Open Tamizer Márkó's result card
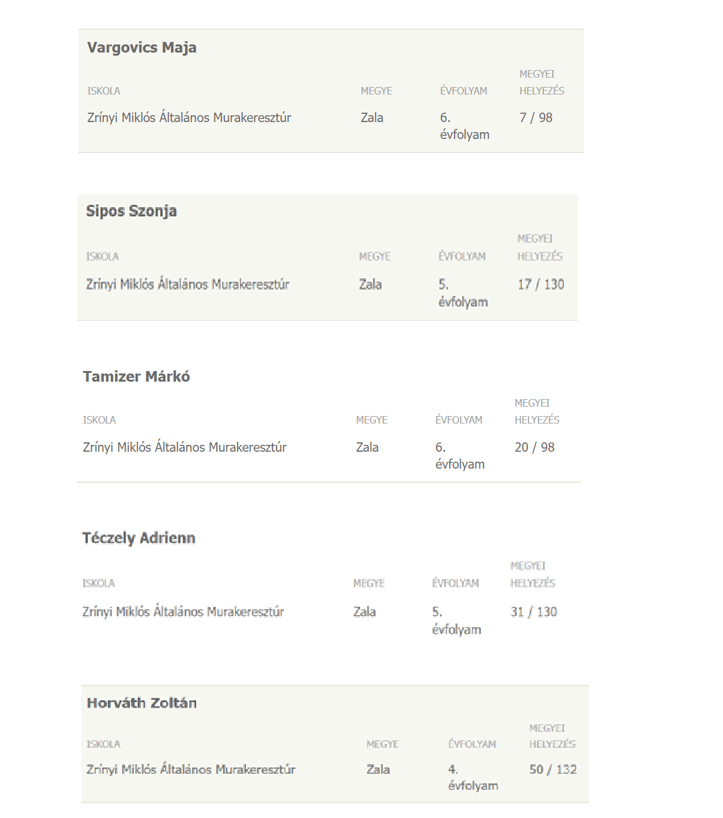This screenshot has height=818, width=723. click(x=329, y=422)
